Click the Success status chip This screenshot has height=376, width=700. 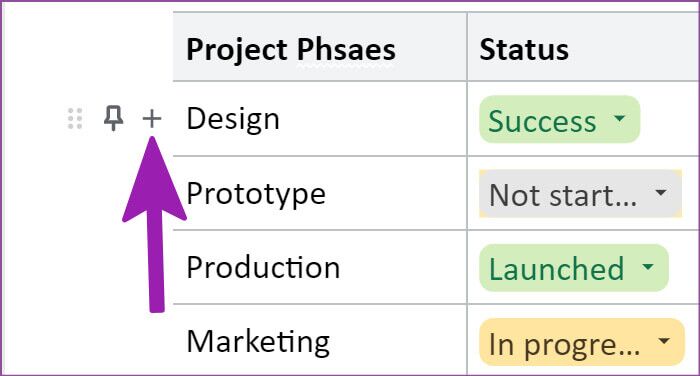560,119
